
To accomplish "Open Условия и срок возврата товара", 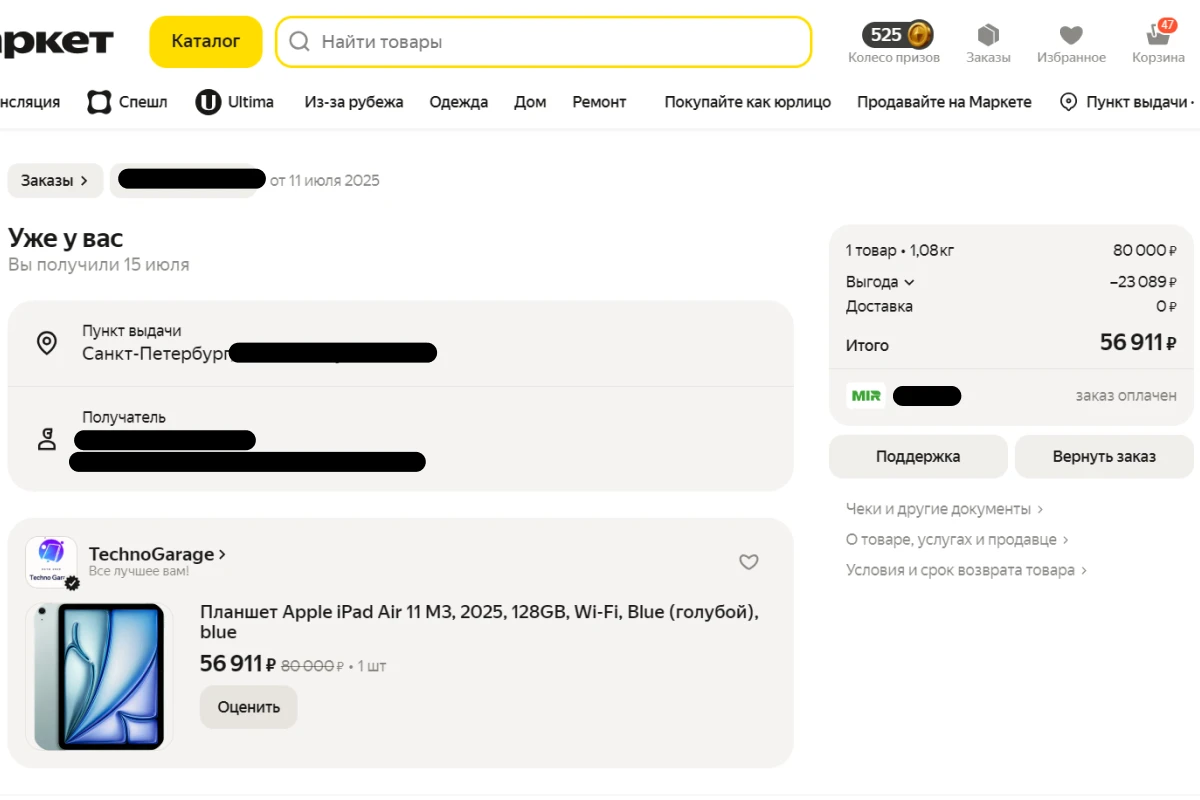I will click(967, 570).
